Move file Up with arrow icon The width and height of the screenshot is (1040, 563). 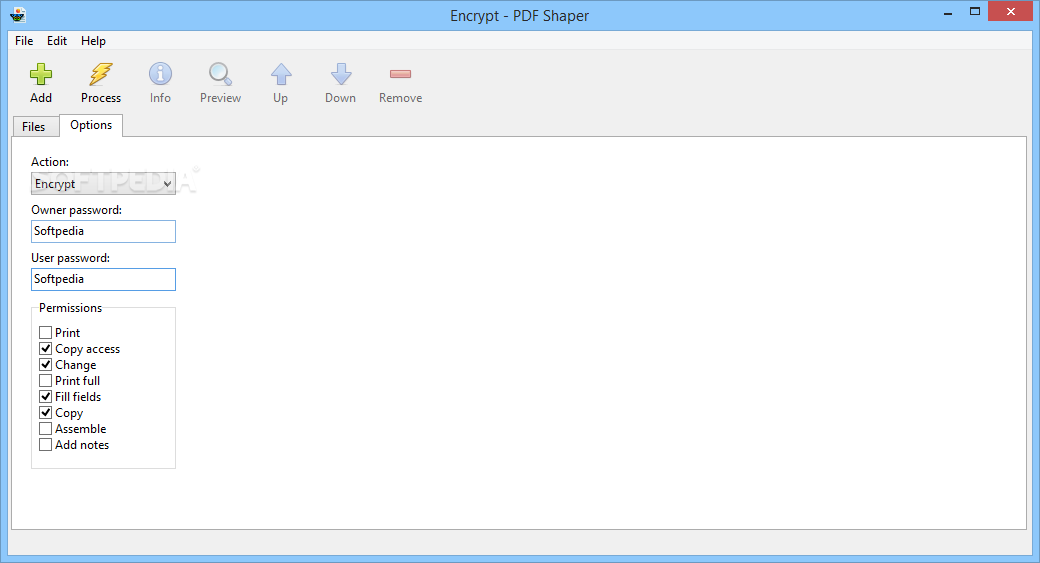pyautogui.click(x=281, y=74)
